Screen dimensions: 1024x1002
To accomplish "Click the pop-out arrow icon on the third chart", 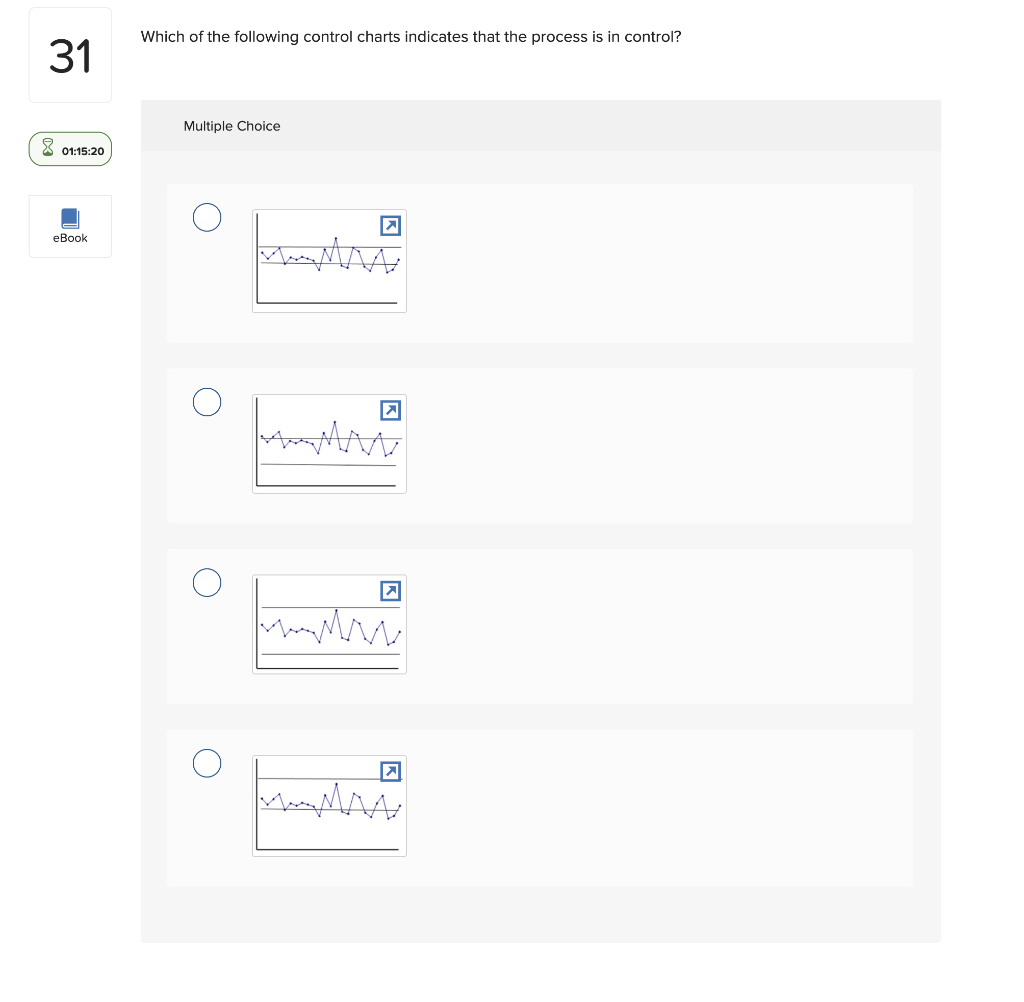I will click(390, 591).
